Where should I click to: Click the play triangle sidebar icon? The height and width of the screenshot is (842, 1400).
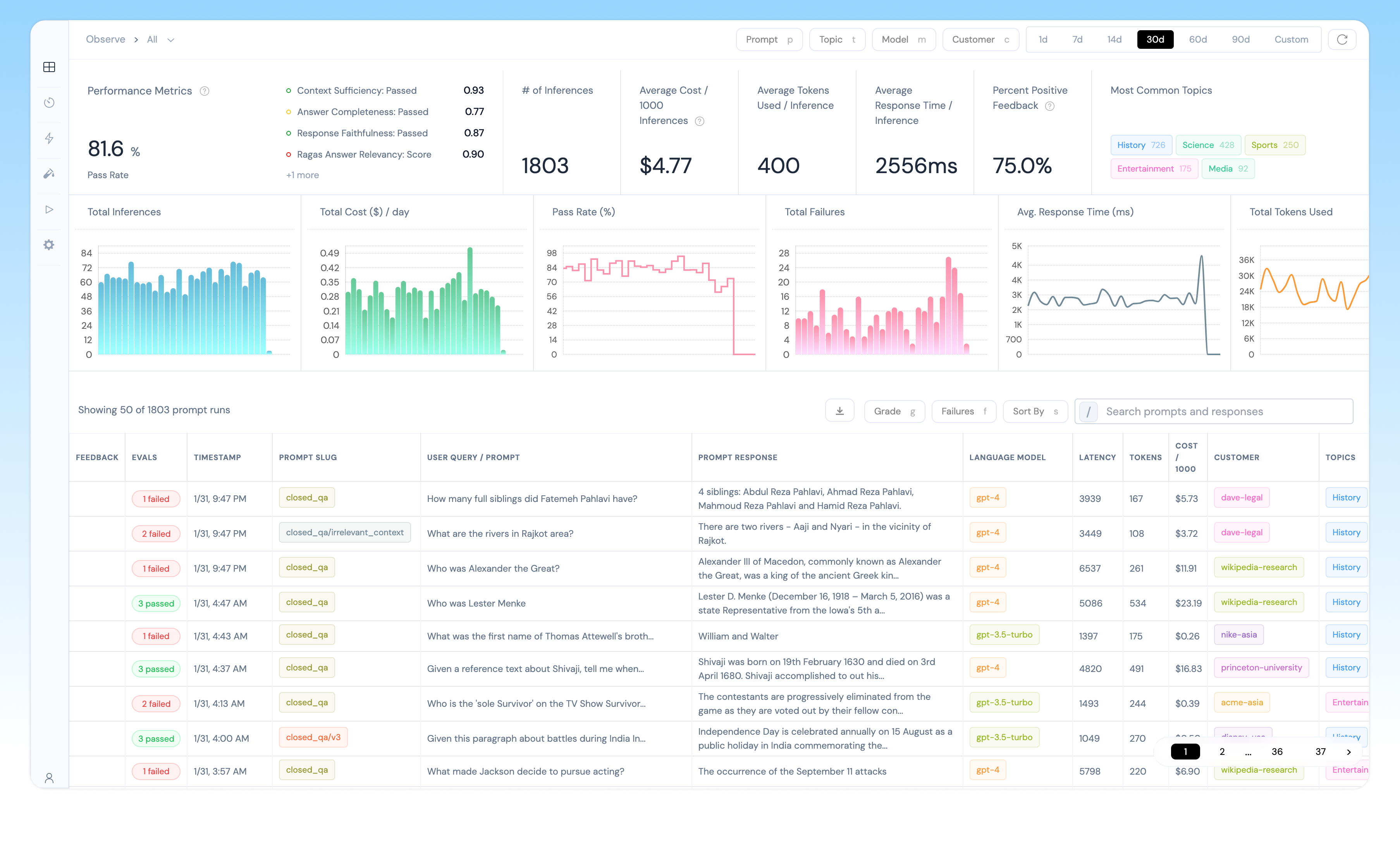[49, 210]
